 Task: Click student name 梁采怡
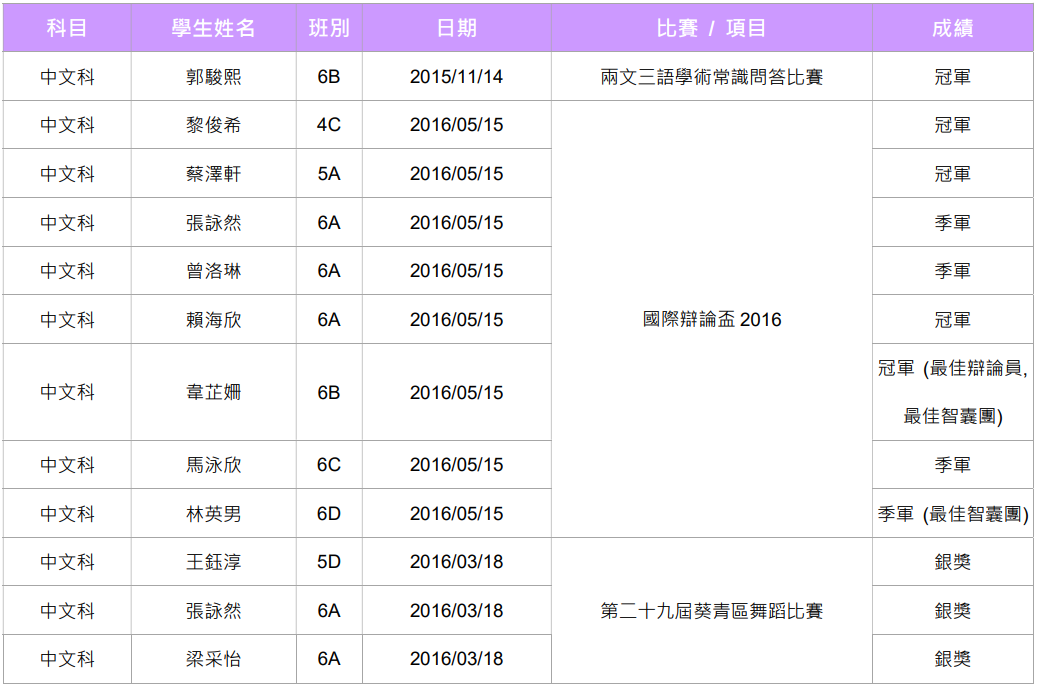[x=213, y=659]
